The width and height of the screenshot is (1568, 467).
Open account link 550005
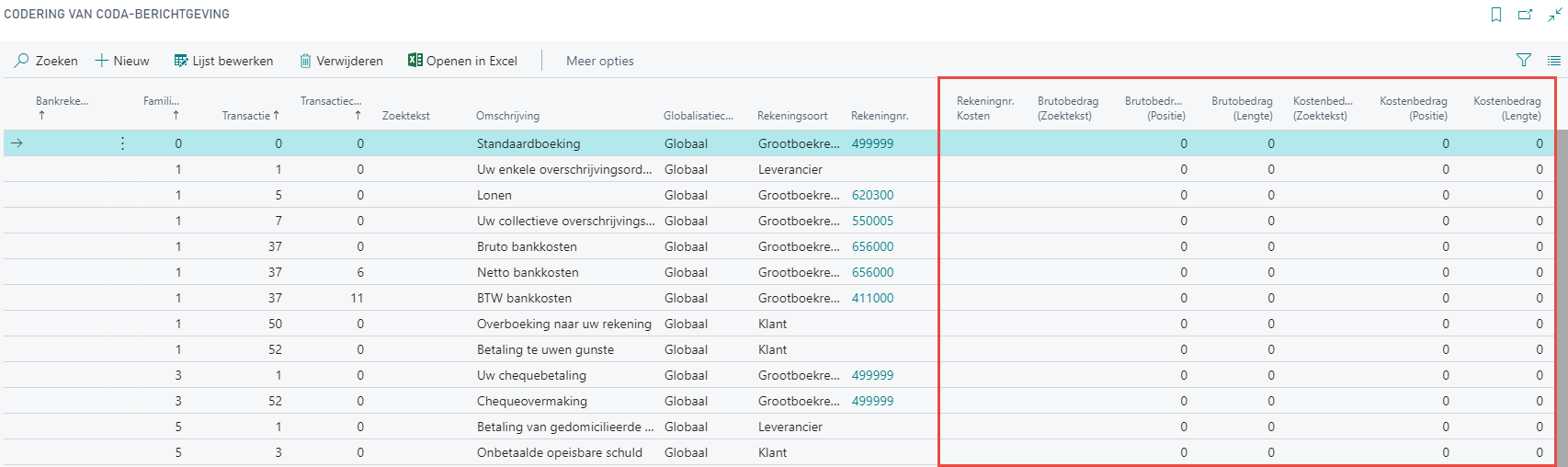point(872,221)
